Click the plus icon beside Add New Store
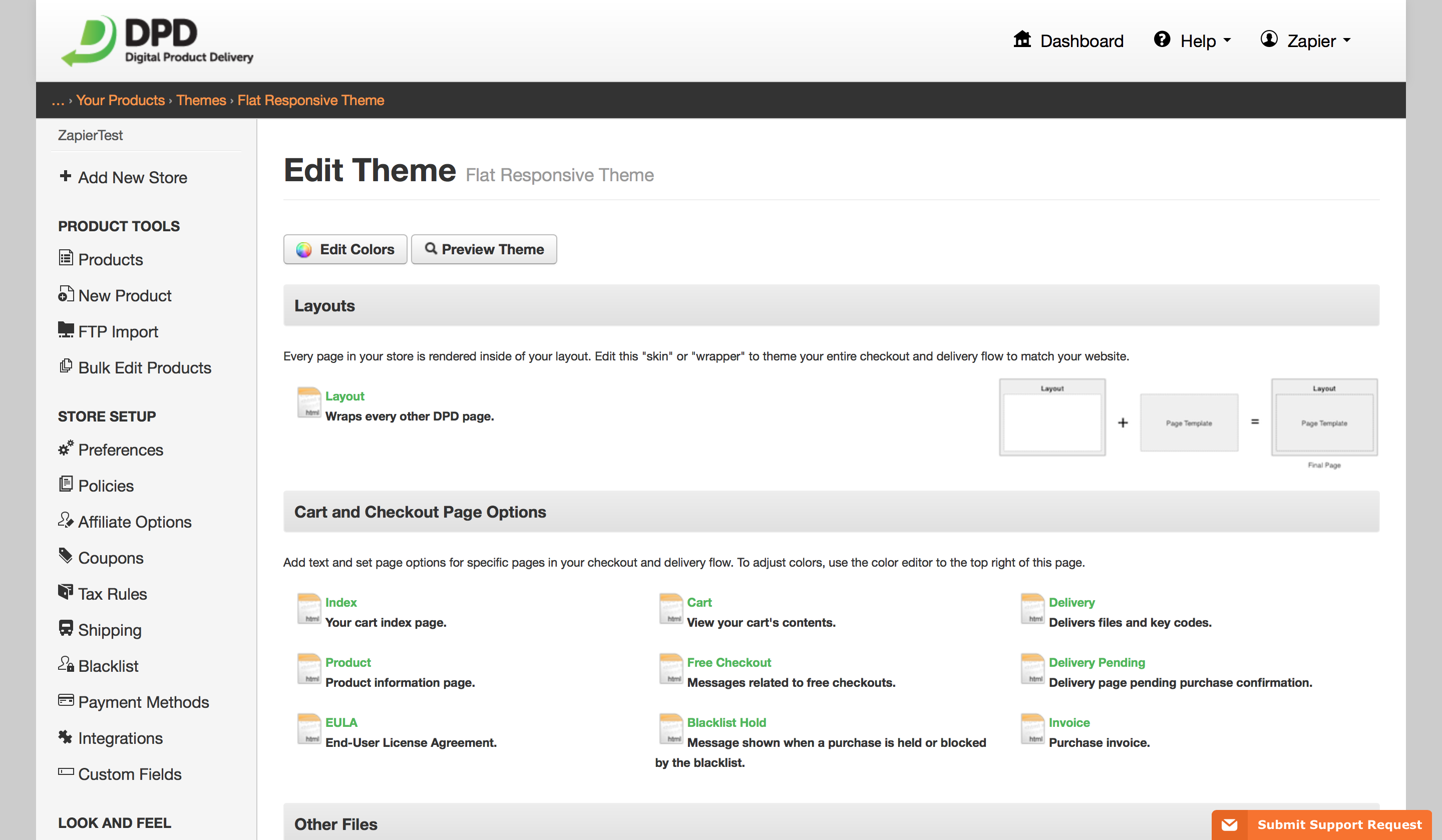Screen dimensions: 1442x840 pyautogui.click(x=66, y=176)
